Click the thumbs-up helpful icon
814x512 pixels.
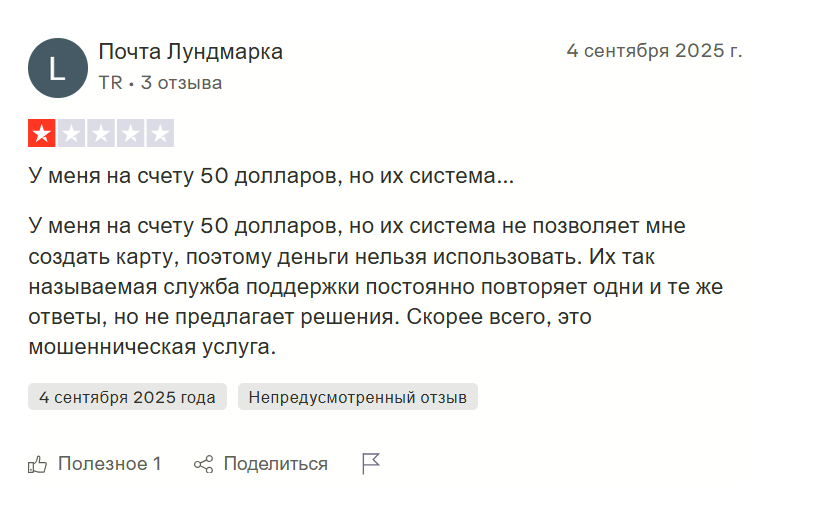[x=38, y=464]
